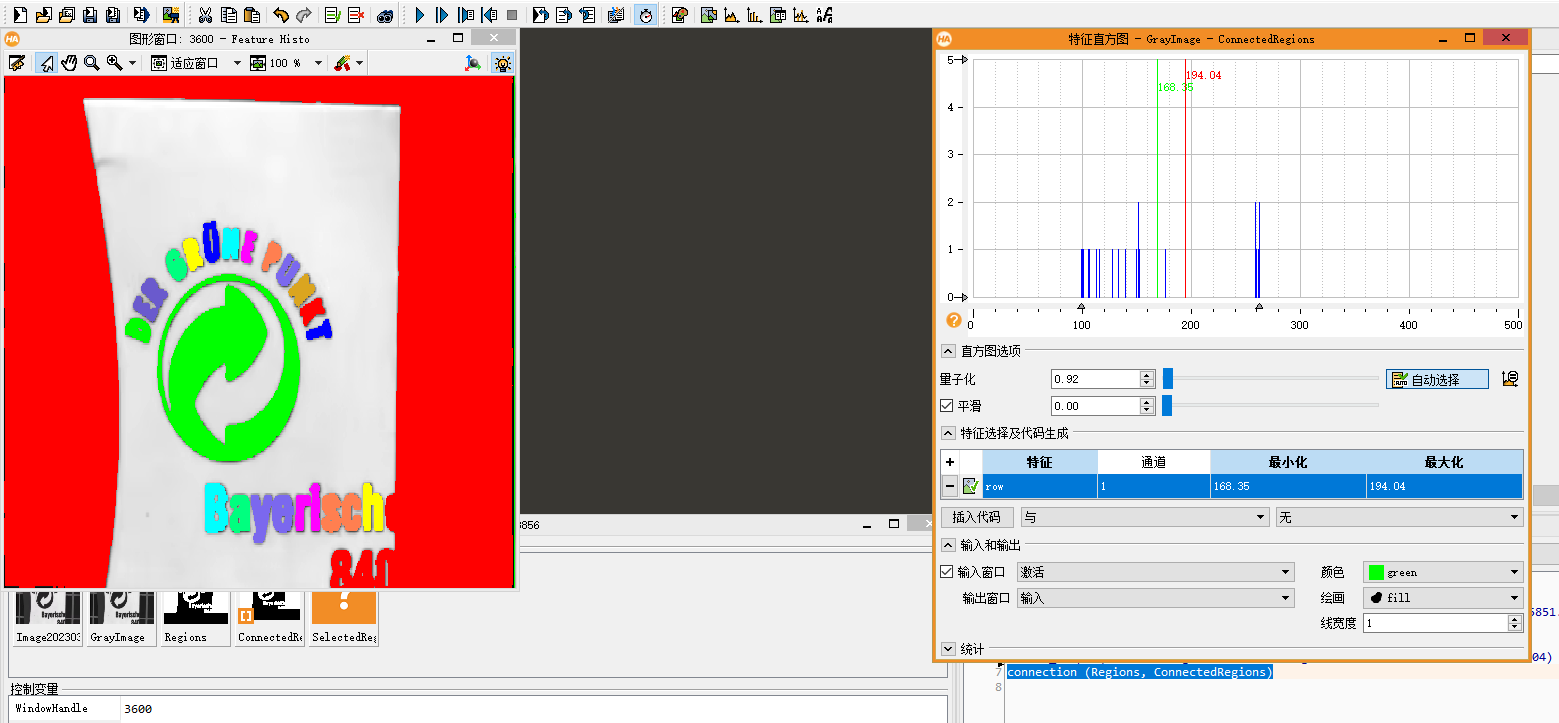Image resolution: width=1559 pixels, height=723 pixels.
Task: Click the 量子化 slider handle
Action: pyautogui.click(x=1167, y=379)
